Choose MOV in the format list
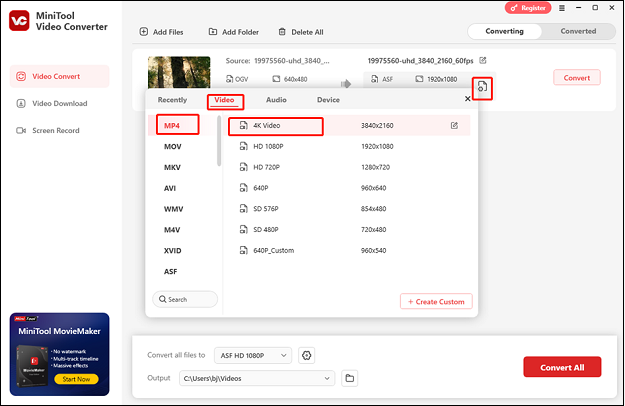Viewport: 625px width, 406px height. coord(173,147)
